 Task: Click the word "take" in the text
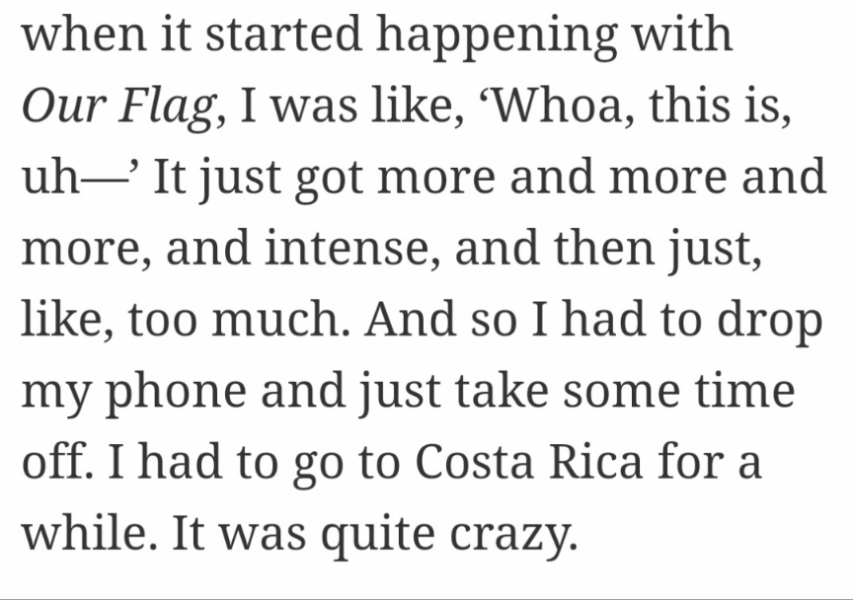click(x=505, y=393)
